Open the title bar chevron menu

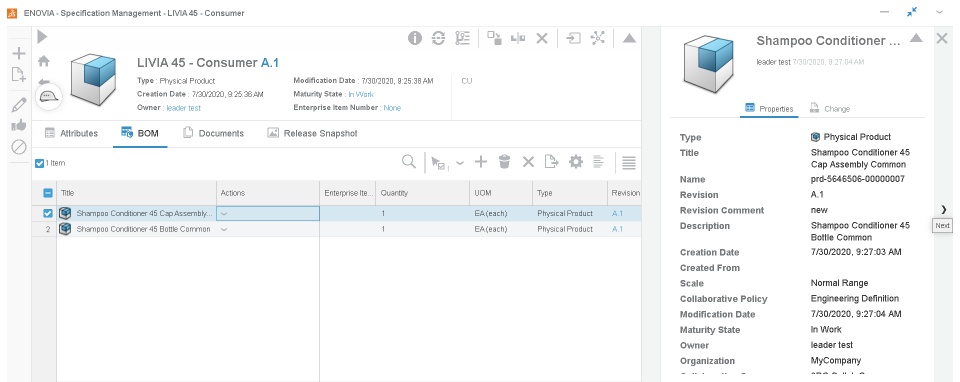[x=940, y=12]
